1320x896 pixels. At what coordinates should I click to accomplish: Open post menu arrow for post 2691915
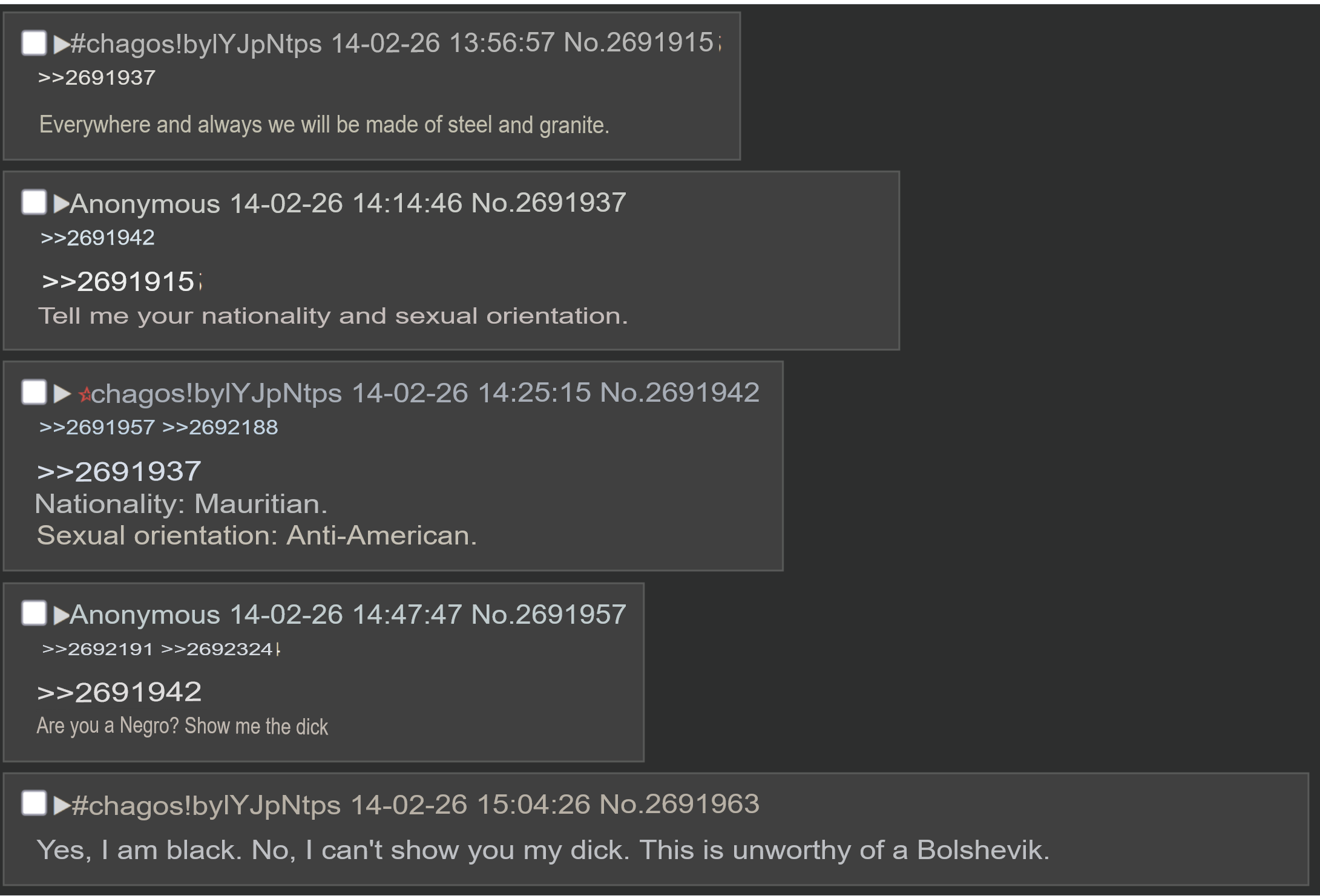point(61,44)
